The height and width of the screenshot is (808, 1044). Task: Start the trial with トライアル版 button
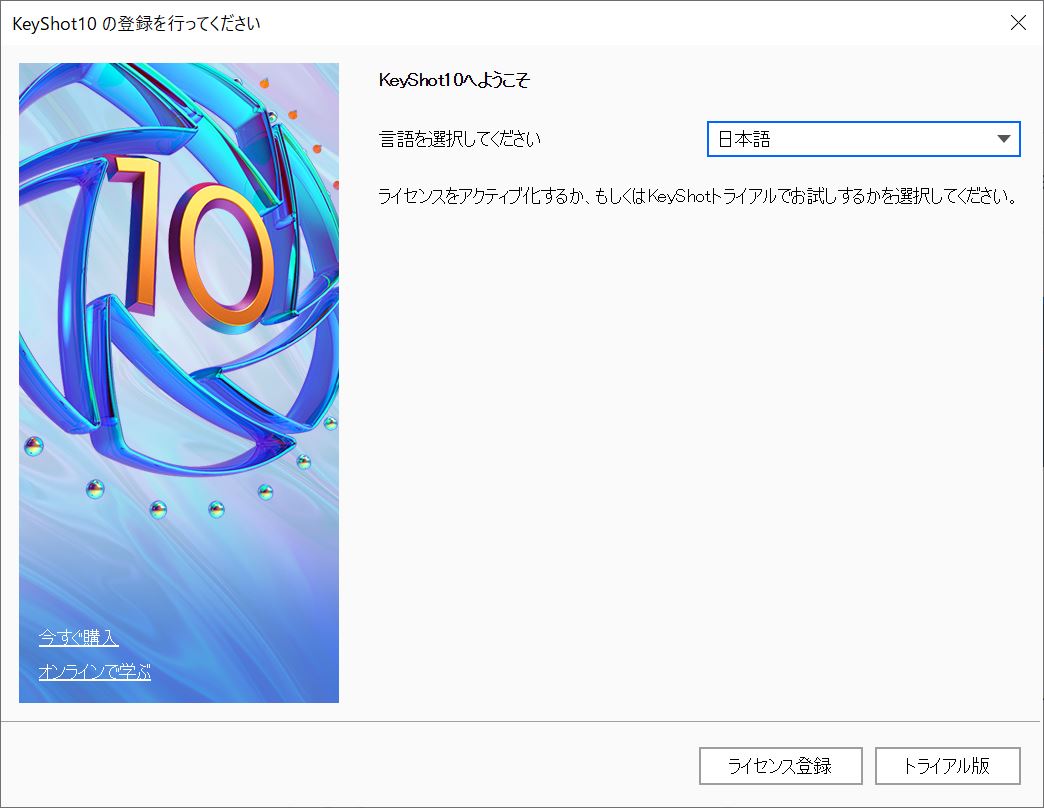point(947,766)
